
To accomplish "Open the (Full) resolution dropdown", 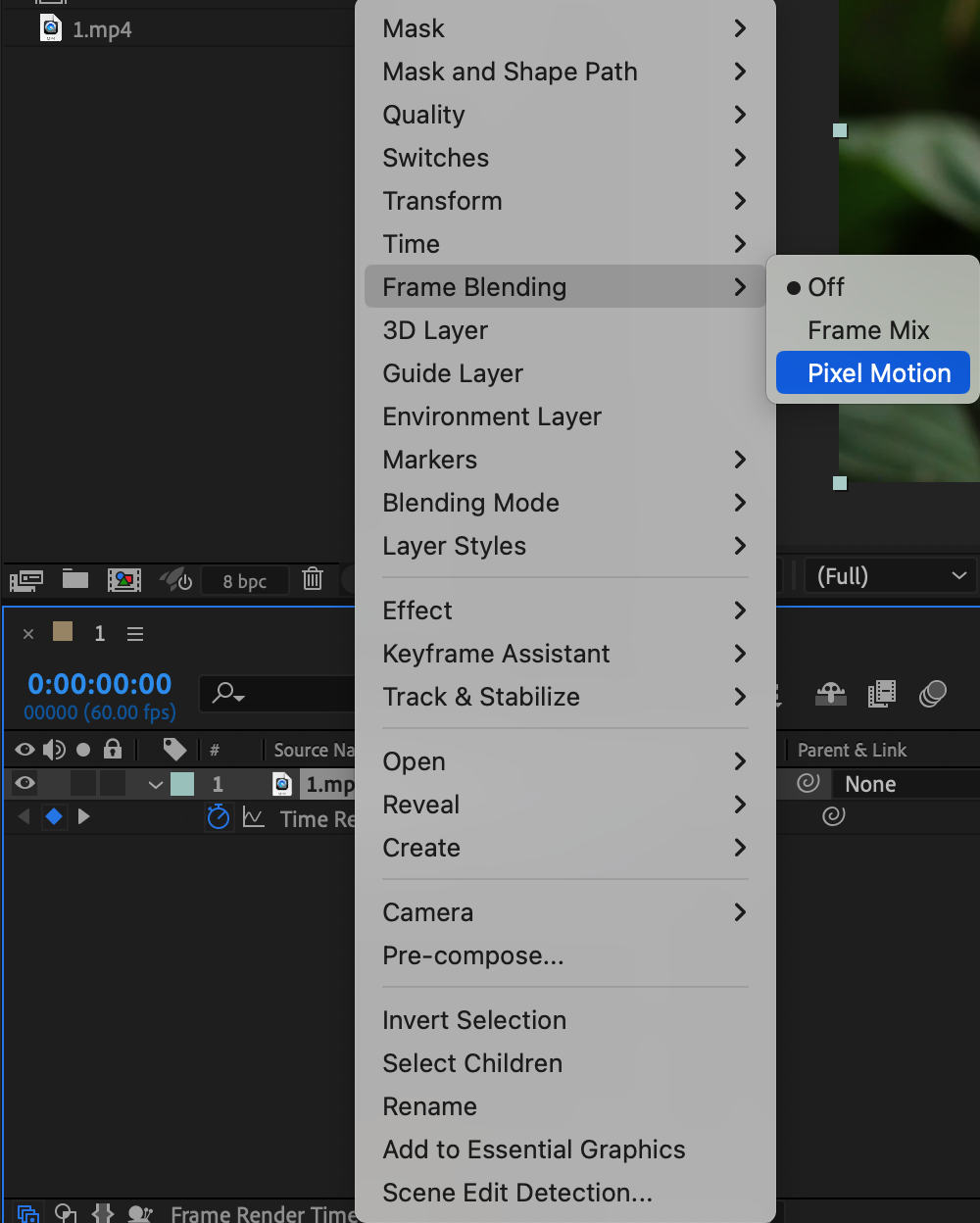I will pyautogui.click(x=891, y=576).
